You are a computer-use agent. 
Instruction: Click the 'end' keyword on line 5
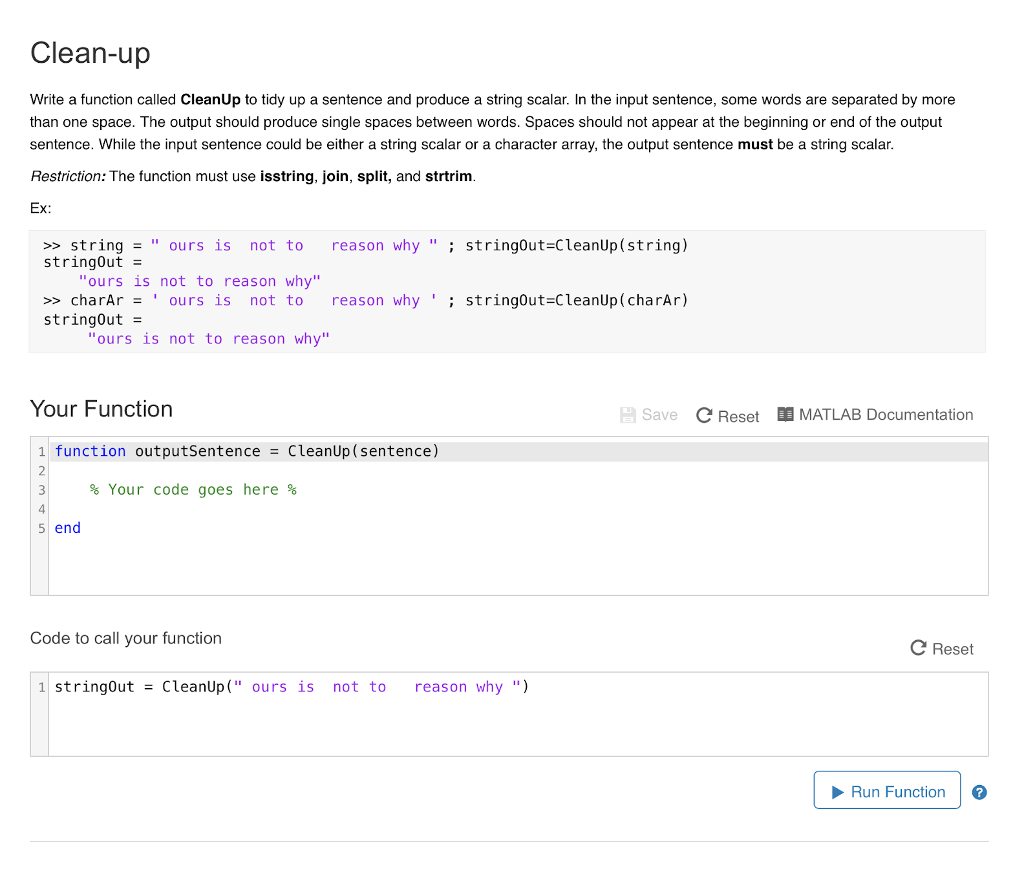point(67,528)
